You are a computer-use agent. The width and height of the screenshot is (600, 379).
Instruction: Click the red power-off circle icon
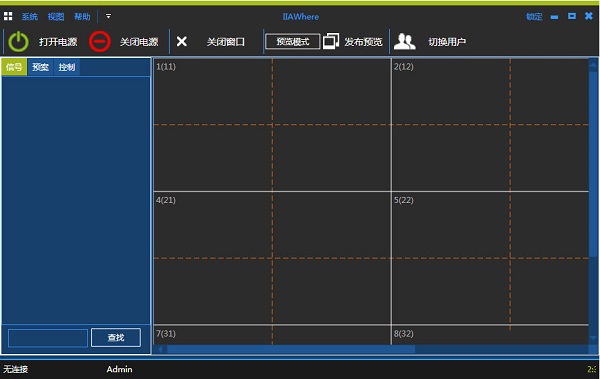click(x=100, y=41)
